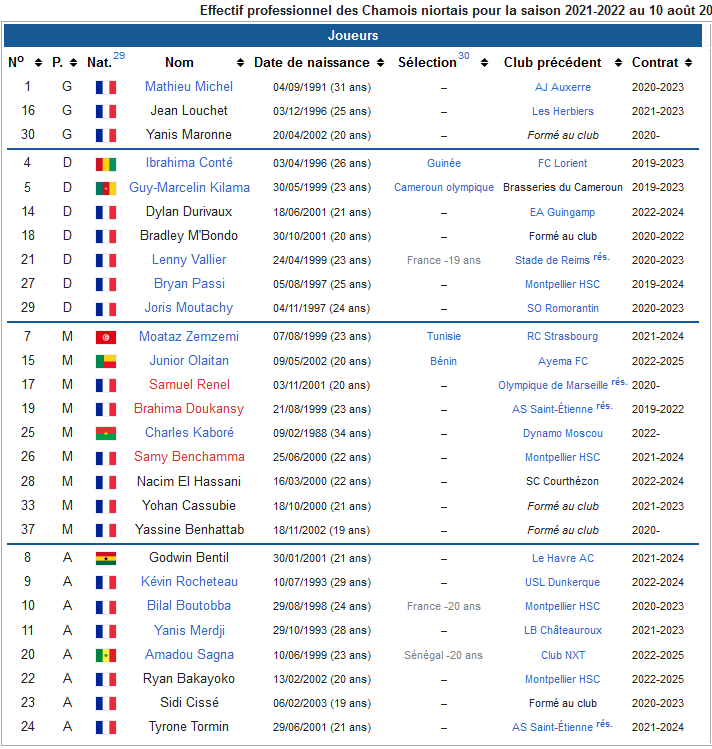
Task: Click French flag beside Dylan Durivaux
Action: (x=106, y=212)
